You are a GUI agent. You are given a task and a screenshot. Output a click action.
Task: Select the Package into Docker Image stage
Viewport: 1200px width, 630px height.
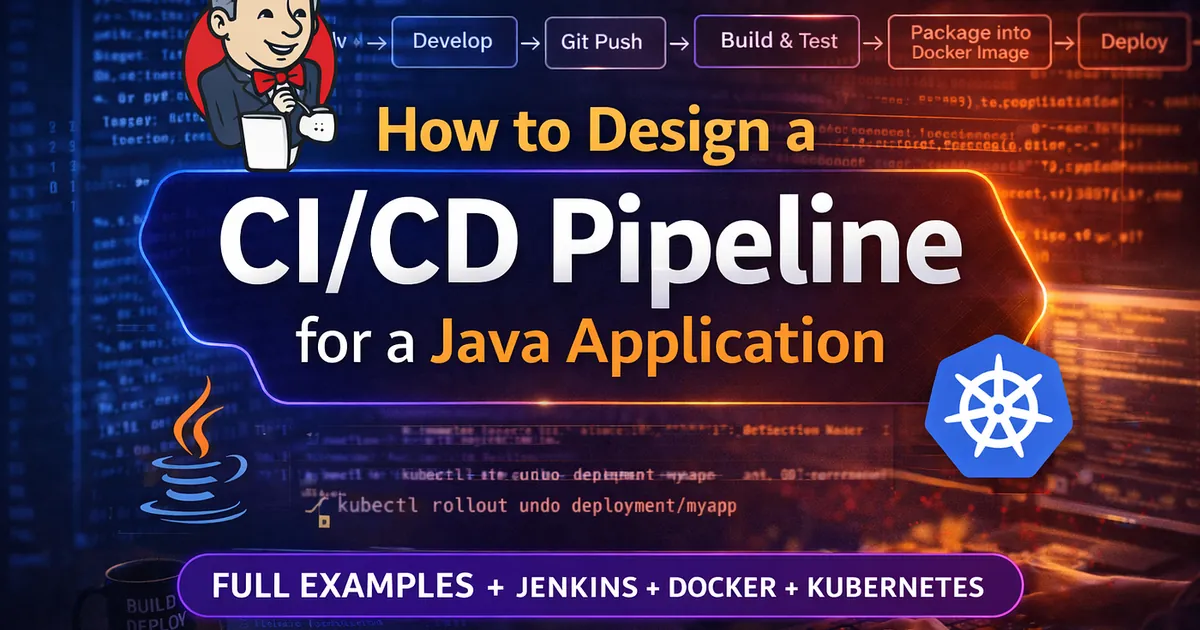click(x=970, y=42)
